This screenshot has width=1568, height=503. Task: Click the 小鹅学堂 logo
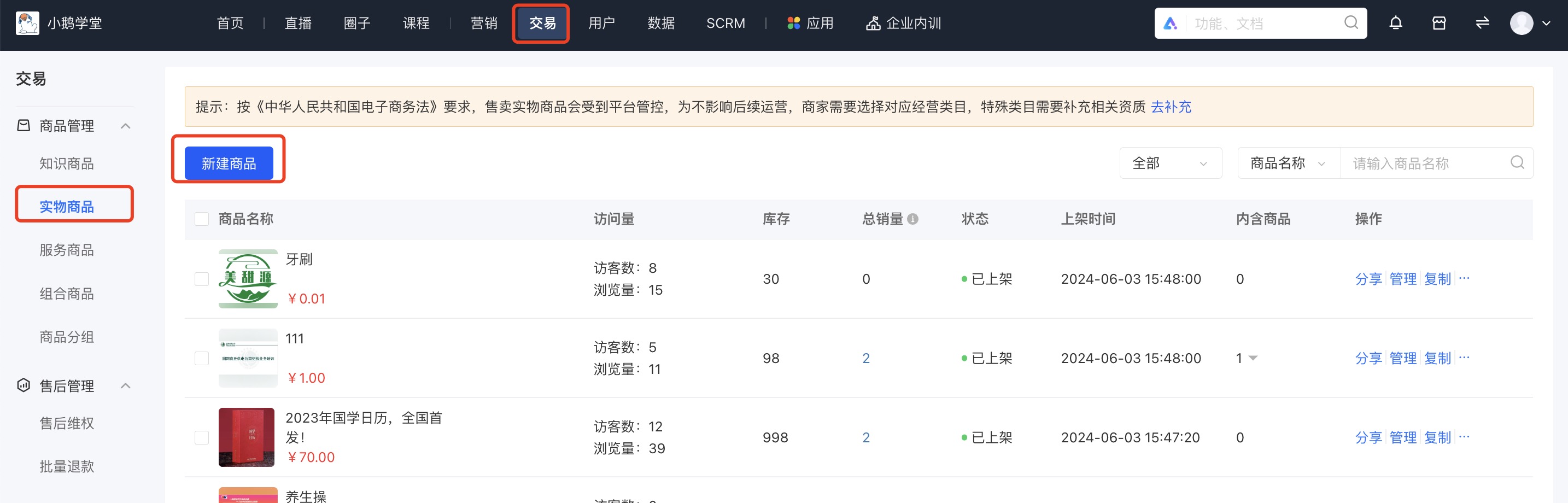point(27,22)
